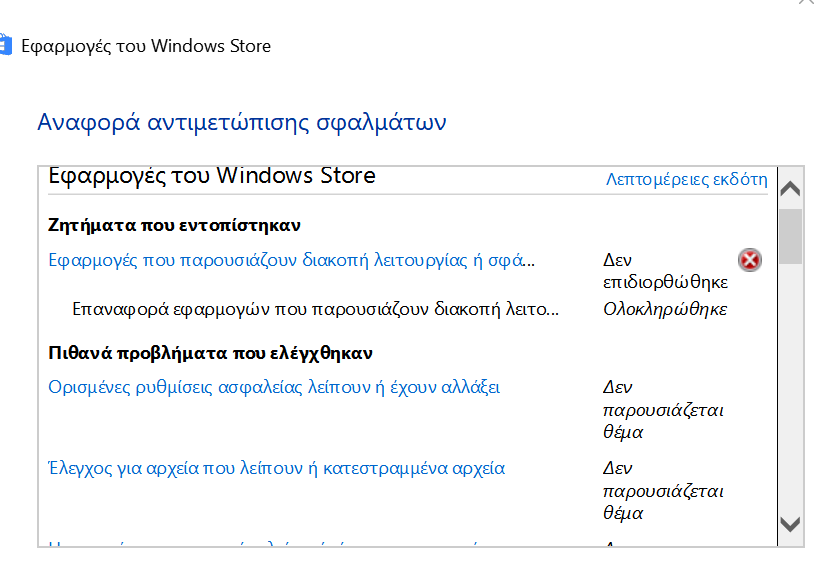Open 'Έλεγχος για αρχεία που λείπουν' link
Viewport: 814px width, 565px height.
click(276, 468)
